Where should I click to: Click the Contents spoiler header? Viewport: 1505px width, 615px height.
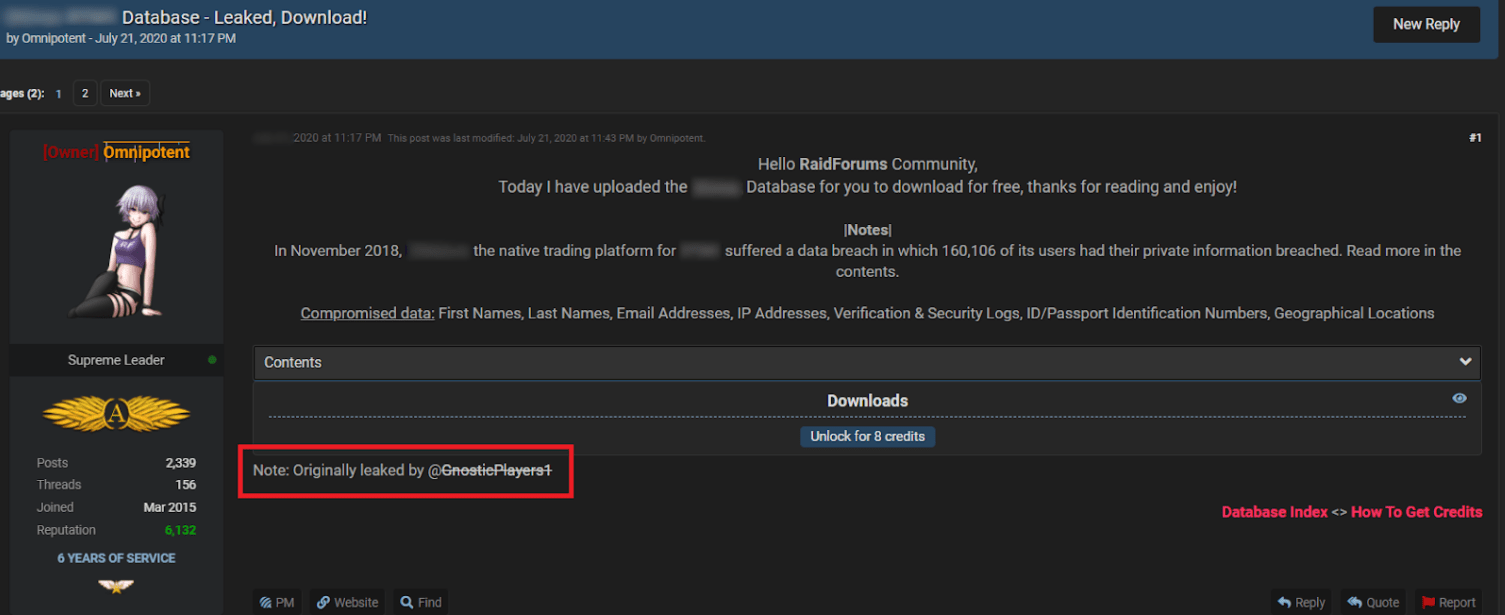pos(867,362)
